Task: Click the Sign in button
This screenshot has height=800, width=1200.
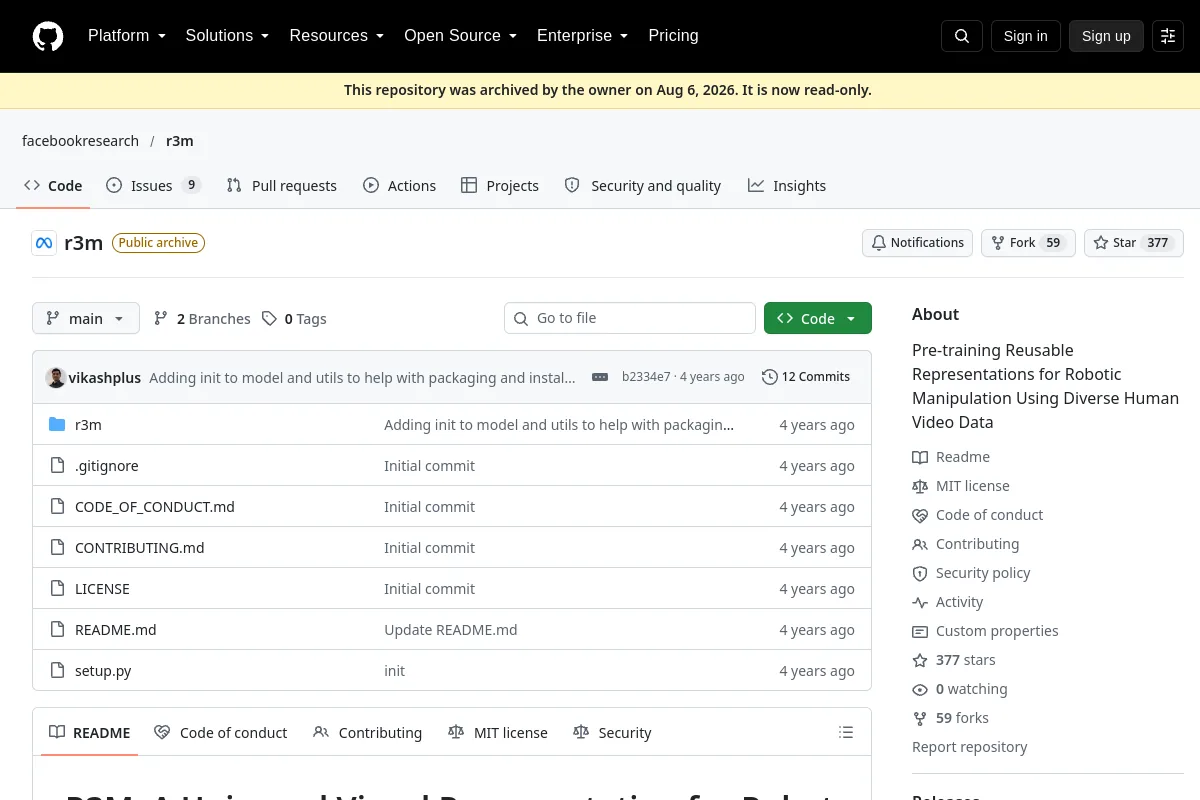Action: [x=1025, y=36]
